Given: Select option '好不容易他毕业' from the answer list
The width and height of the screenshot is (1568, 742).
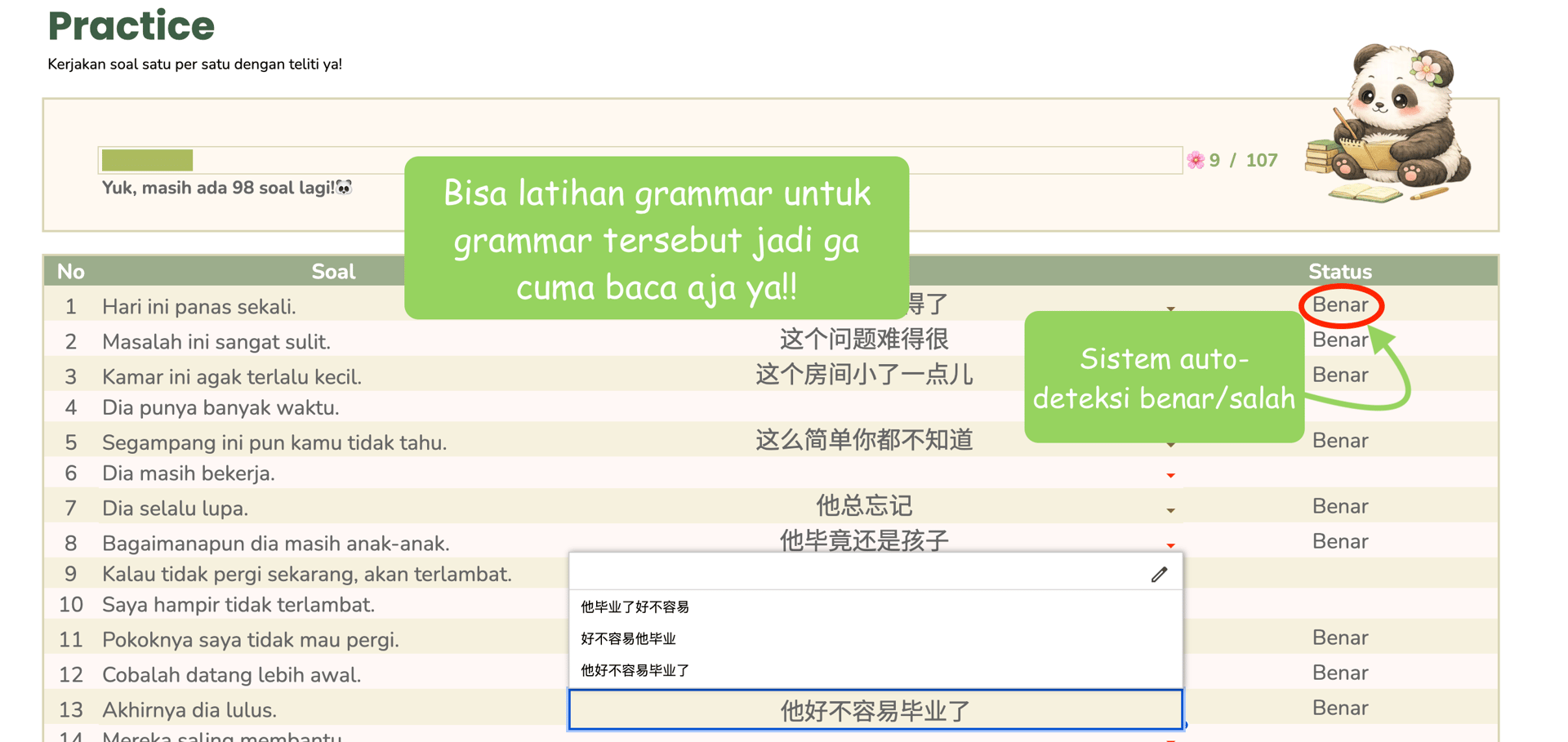Looking at the screenshot, I should (629, 638).
